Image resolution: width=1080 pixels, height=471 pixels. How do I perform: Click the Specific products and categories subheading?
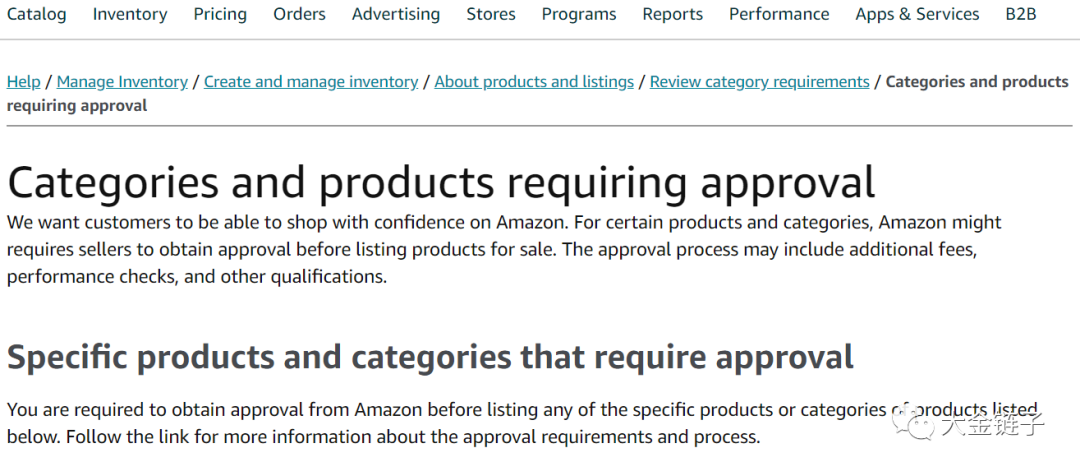pyautogui.click(x=430, y=357)
